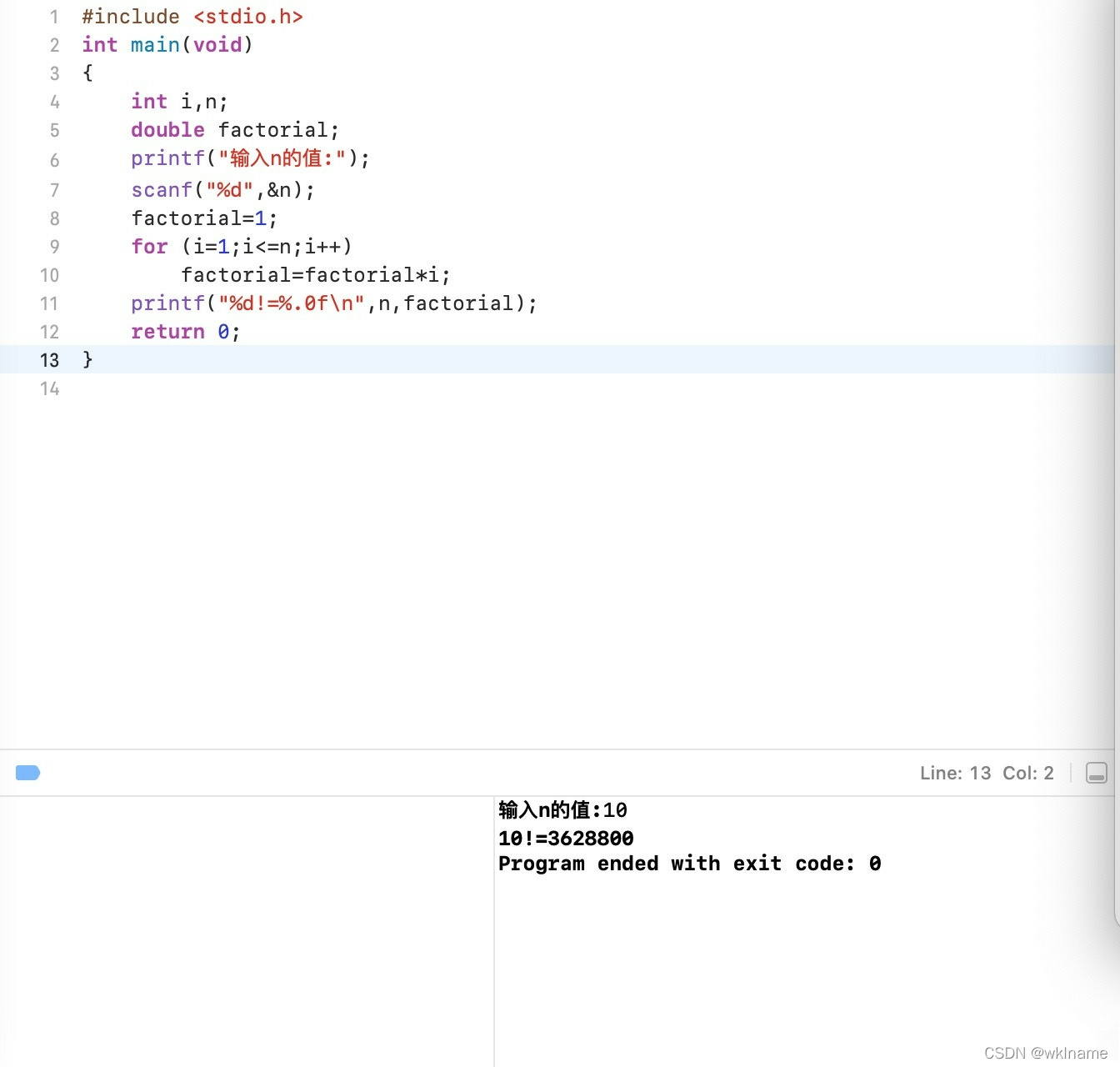The image size is (1120, 1067).
Task: Click the closing brace on line 13
Action: 87,360
